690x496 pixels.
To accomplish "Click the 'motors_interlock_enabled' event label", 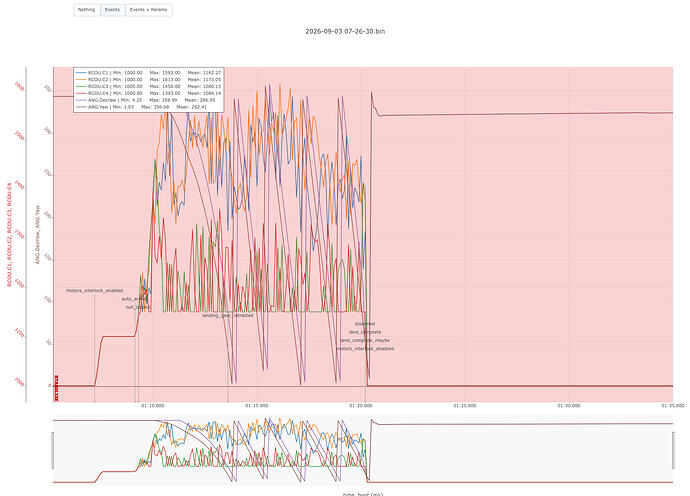I will (x=95, y=290).
